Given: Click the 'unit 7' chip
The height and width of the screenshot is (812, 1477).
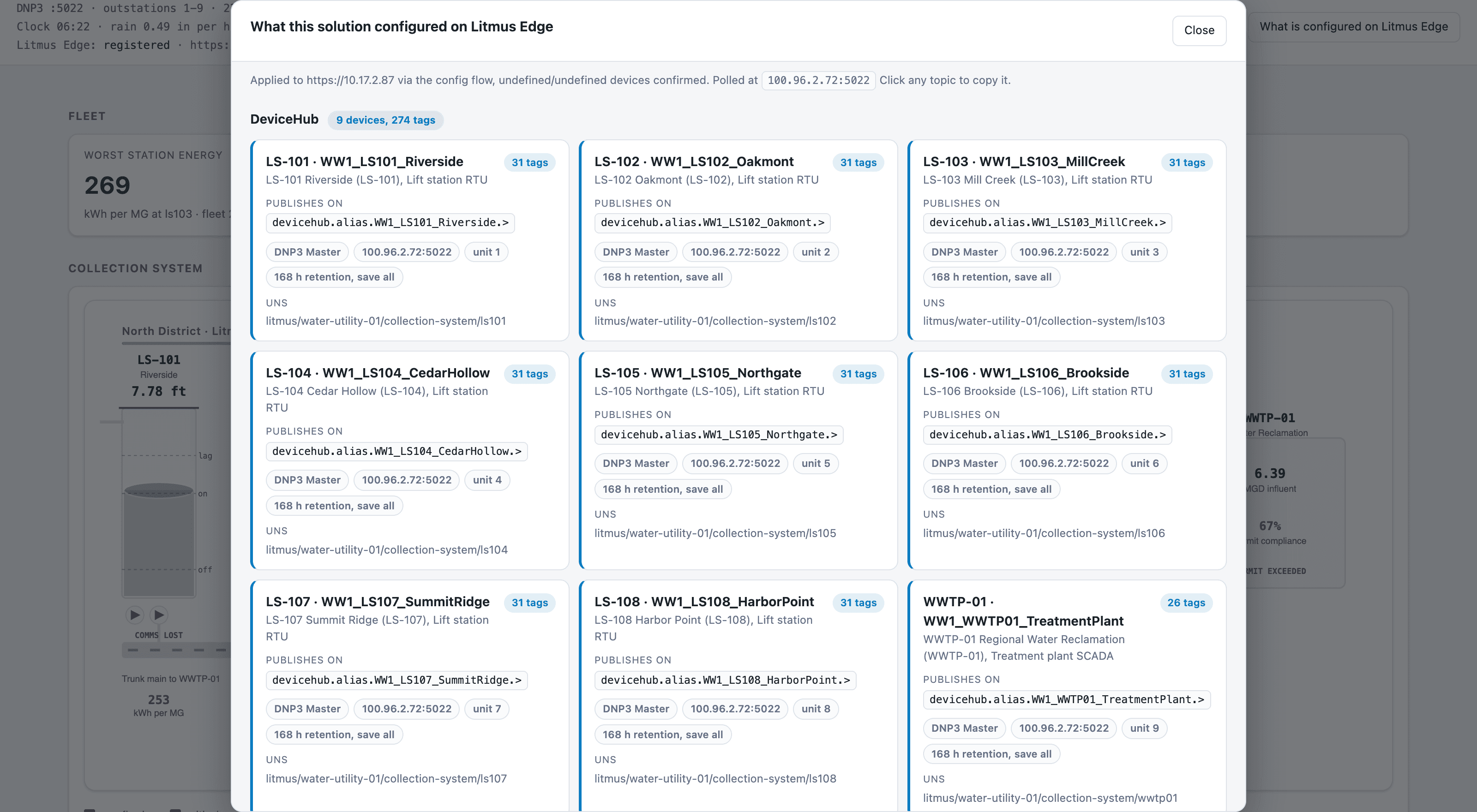Looking at the screenshot, I should tap(487, 708).
